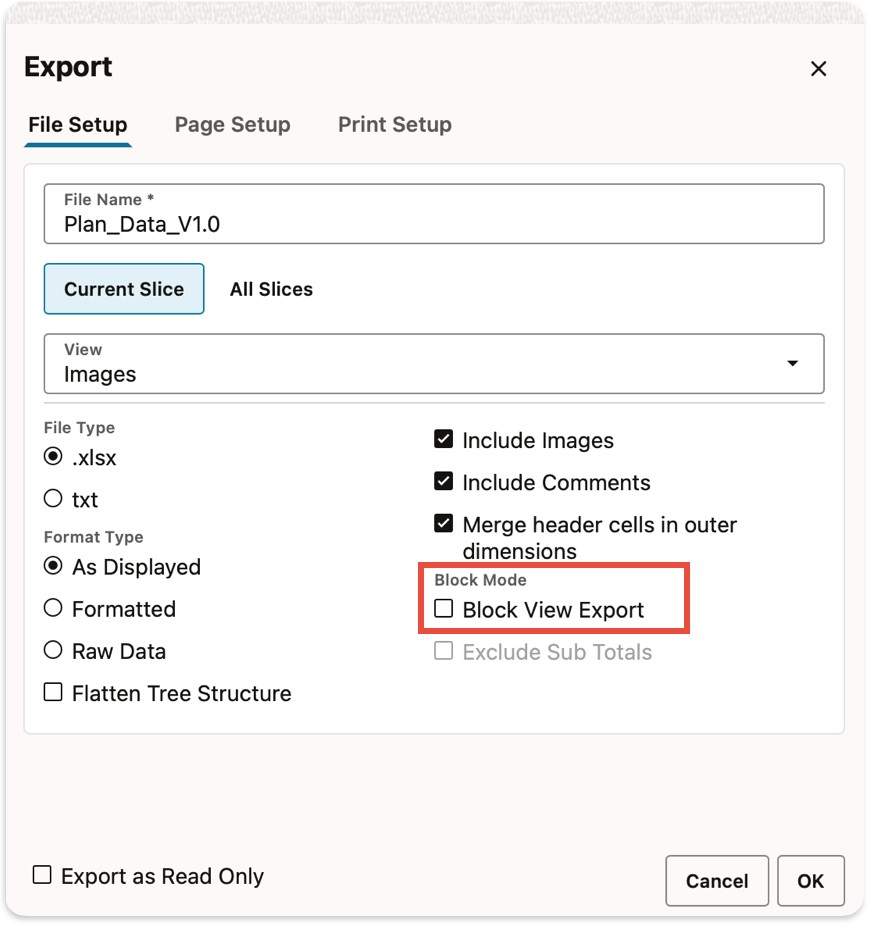Close the Export dialog
The image size is (870, 926).
[818, 68]
